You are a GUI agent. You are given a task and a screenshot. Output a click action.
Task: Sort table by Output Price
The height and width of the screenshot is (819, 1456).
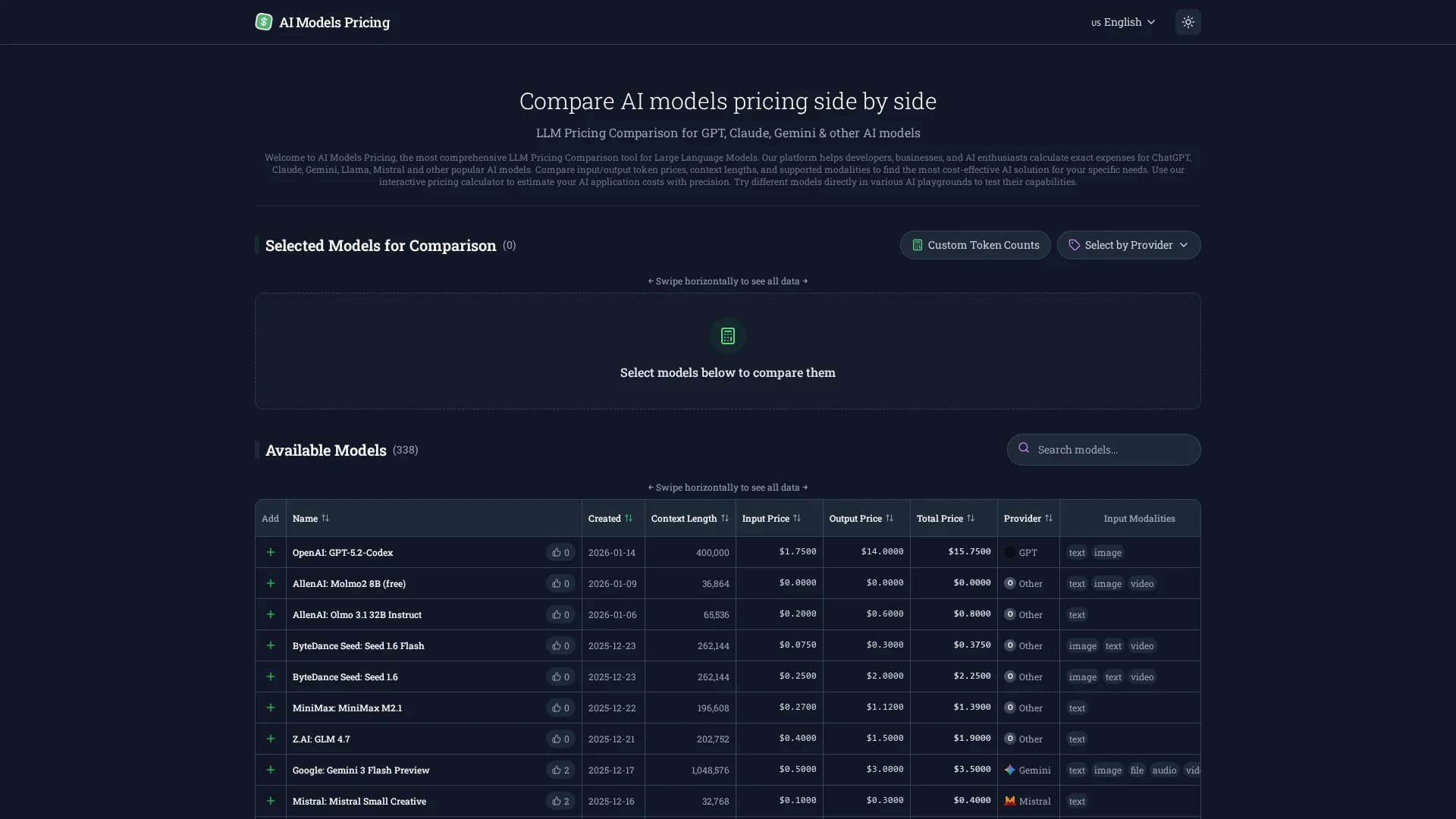[x=861, y=519]
